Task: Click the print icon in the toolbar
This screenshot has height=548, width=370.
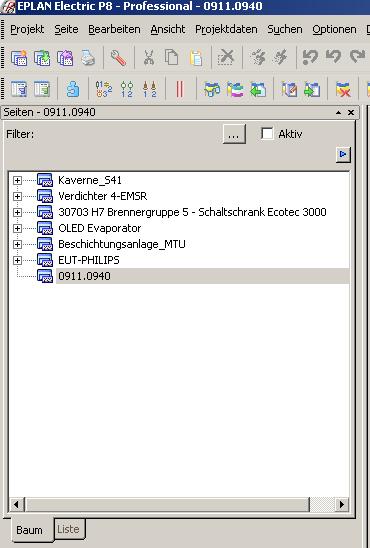Action: click(88, 58)
